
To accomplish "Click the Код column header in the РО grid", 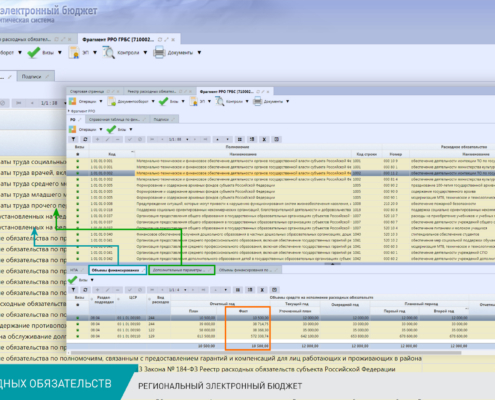I will pos(112,154).
